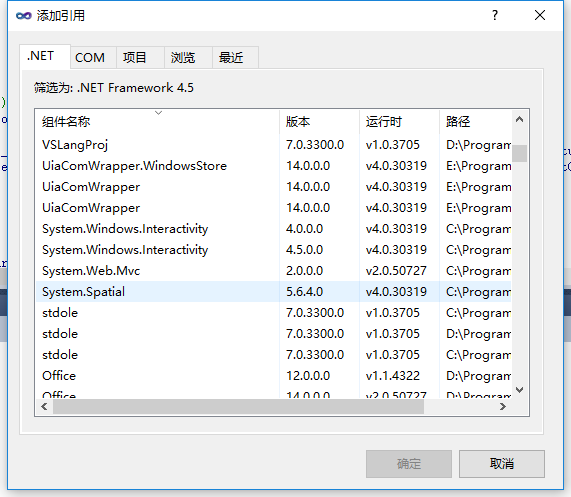The width and height of the screenshot is (571, 497).
Task: Sort by the 运行时 column header
Action: (399, 122)
